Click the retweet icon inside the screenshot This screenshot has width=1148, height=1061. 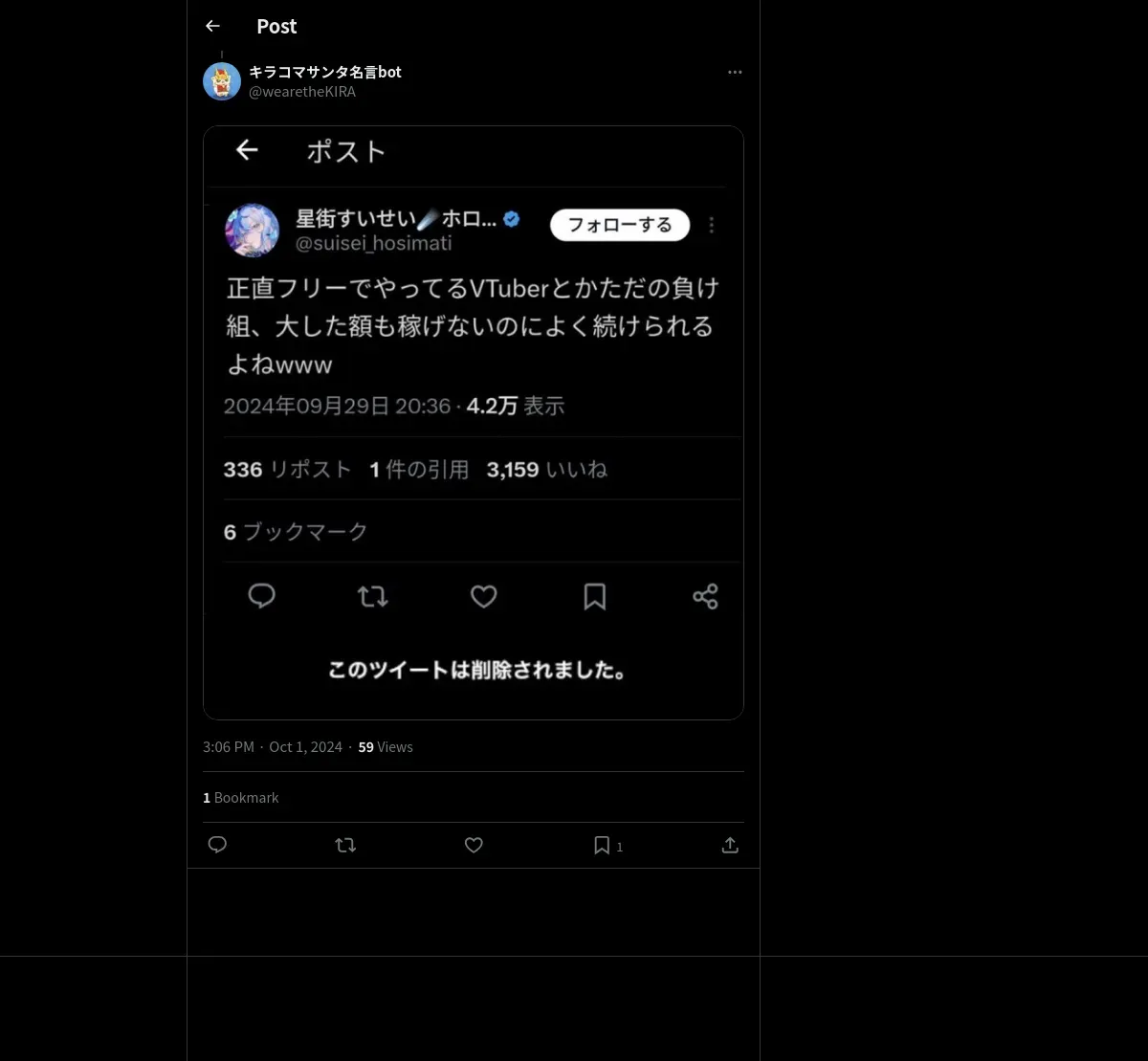(x=372, y=597)
